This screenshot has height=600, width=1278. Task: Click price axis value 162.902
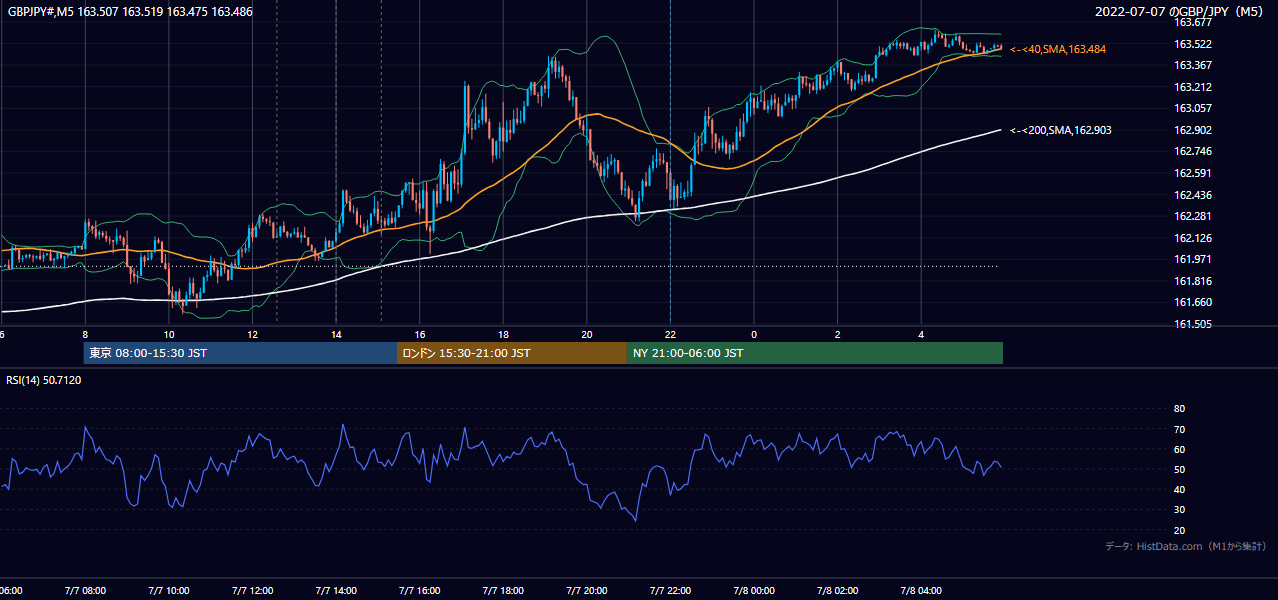[x=1192, y=130]
